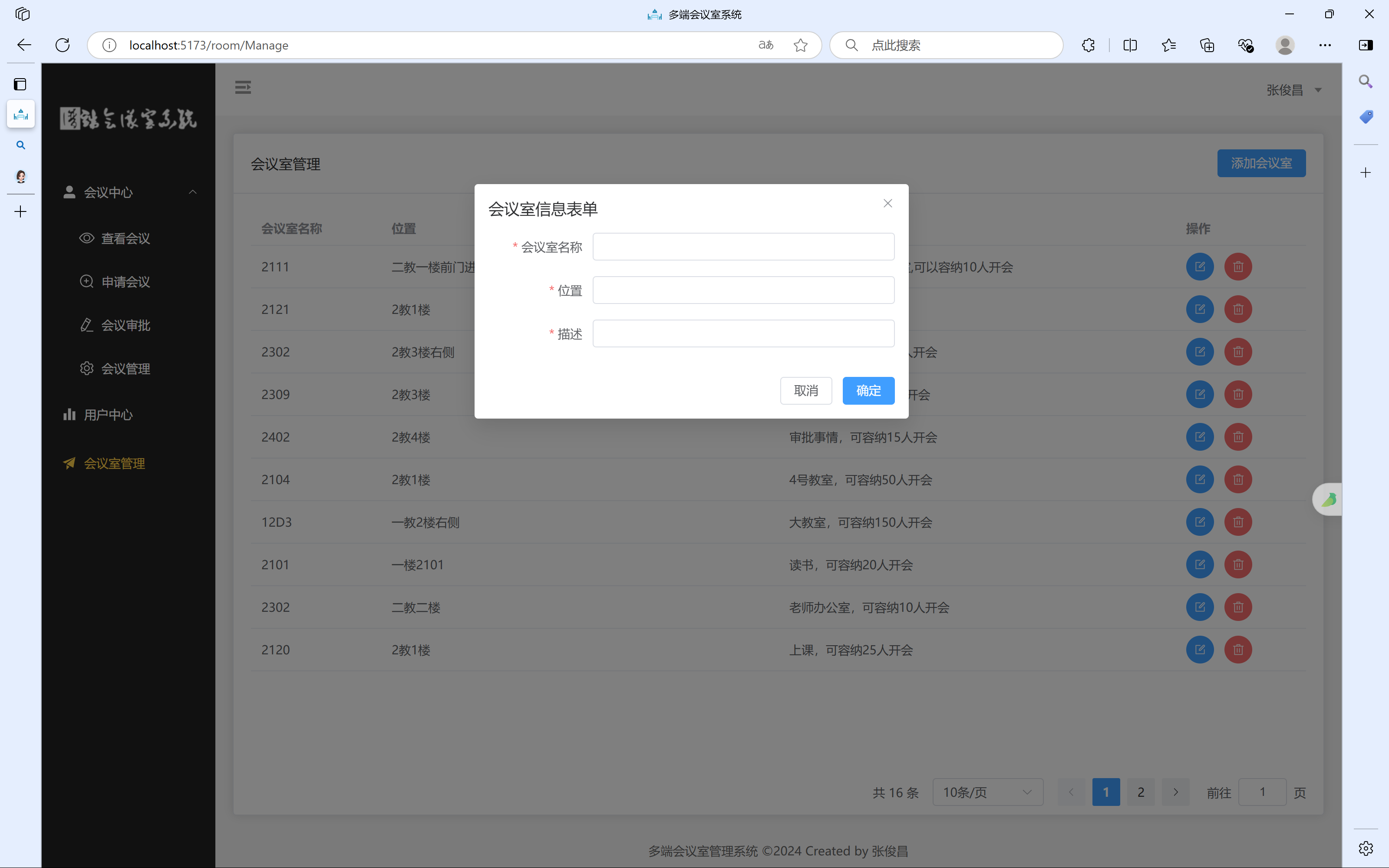Click the 2111 room name cell

click(x=275, y=267)
